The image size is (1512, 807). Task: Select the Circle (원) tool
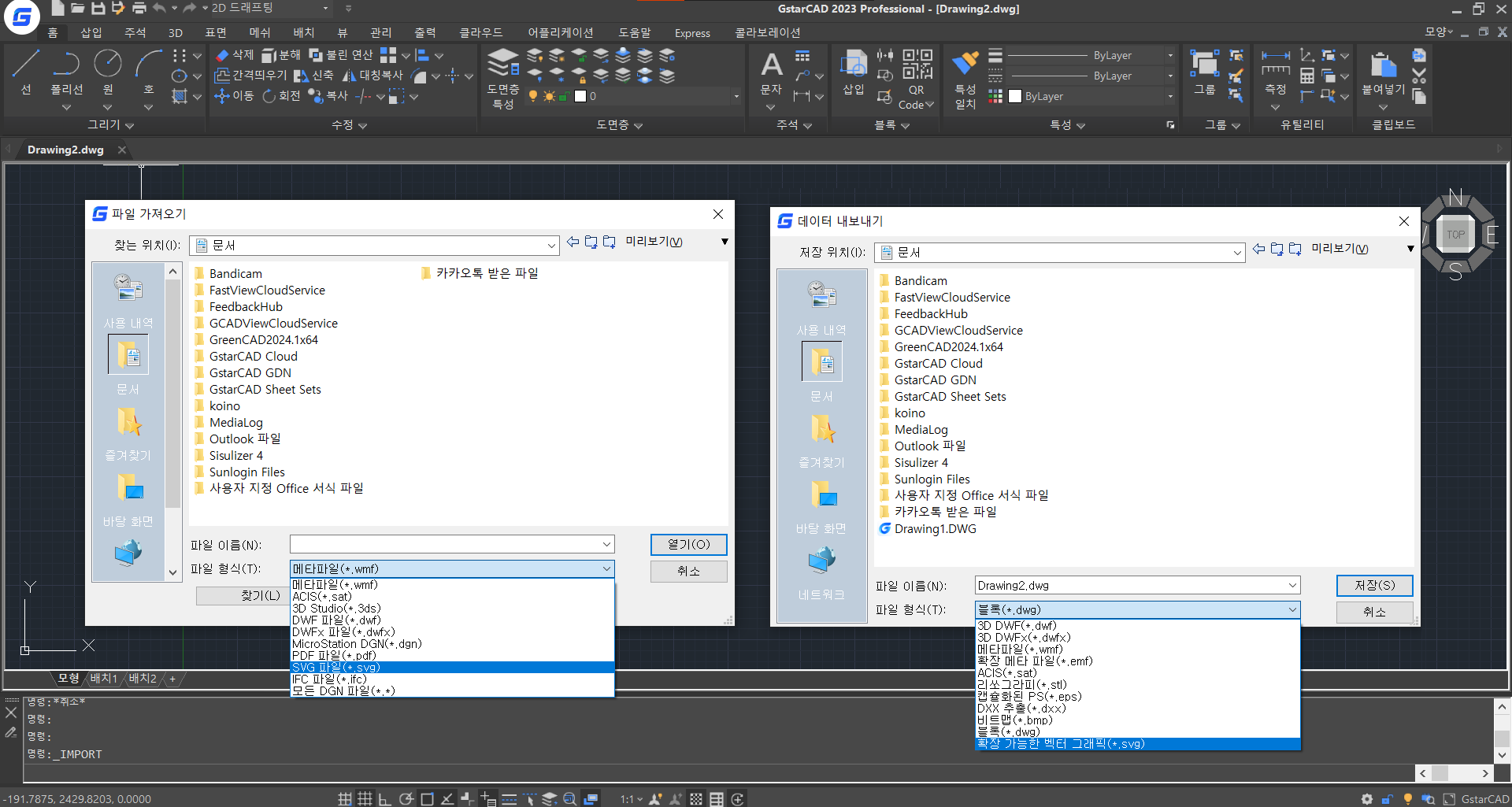click(108, 72)
